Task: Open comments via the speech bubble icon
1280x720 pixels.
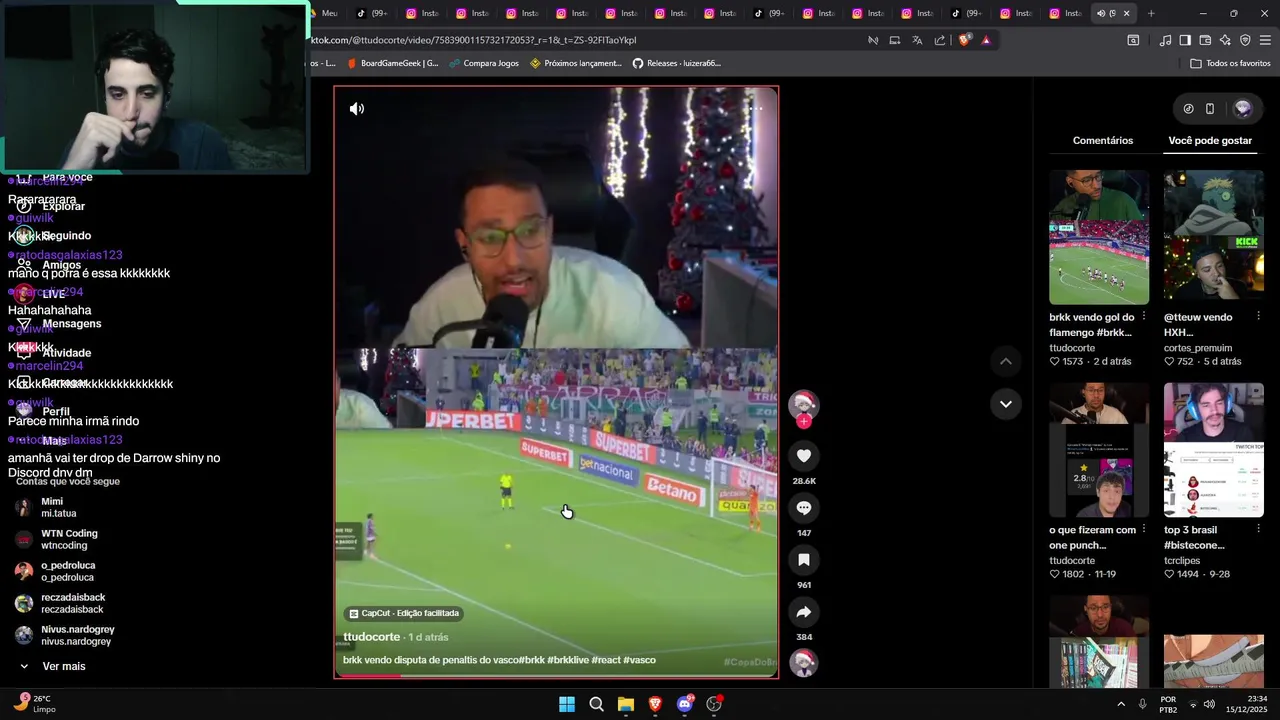Action: 804,508
